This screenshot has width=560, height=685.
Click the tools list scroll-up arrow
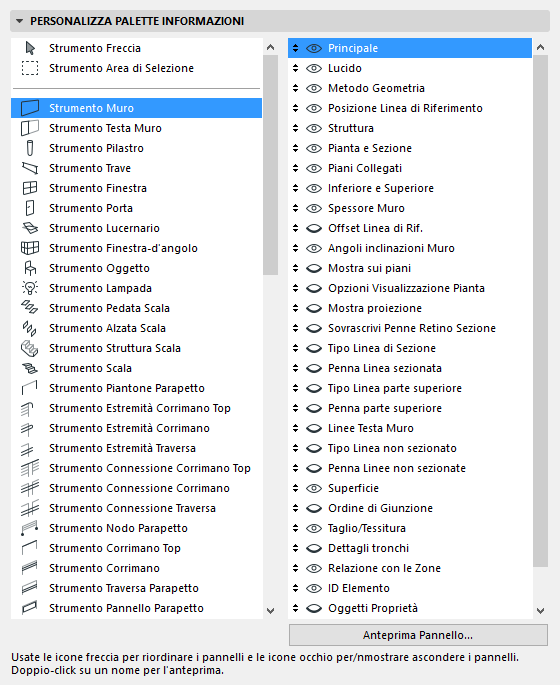[270, 47]
